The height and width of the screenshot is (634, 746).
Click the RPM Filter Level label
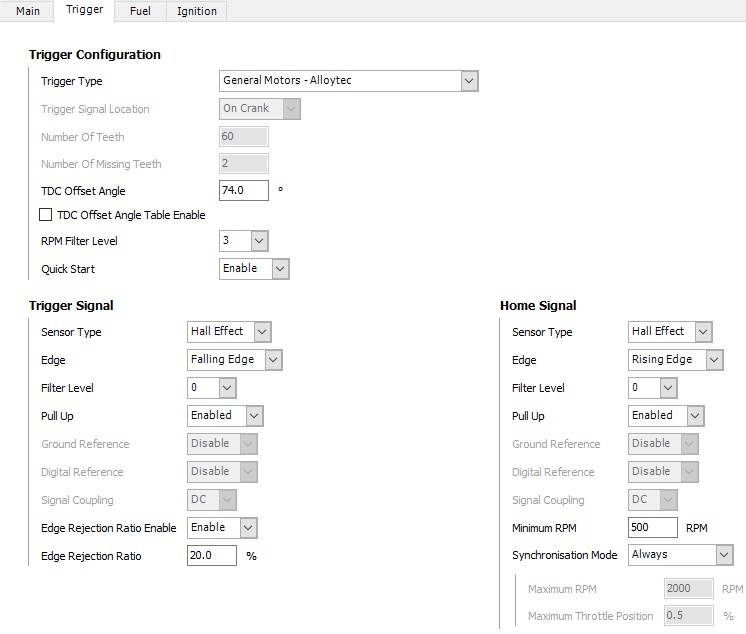tap(79, 241)
